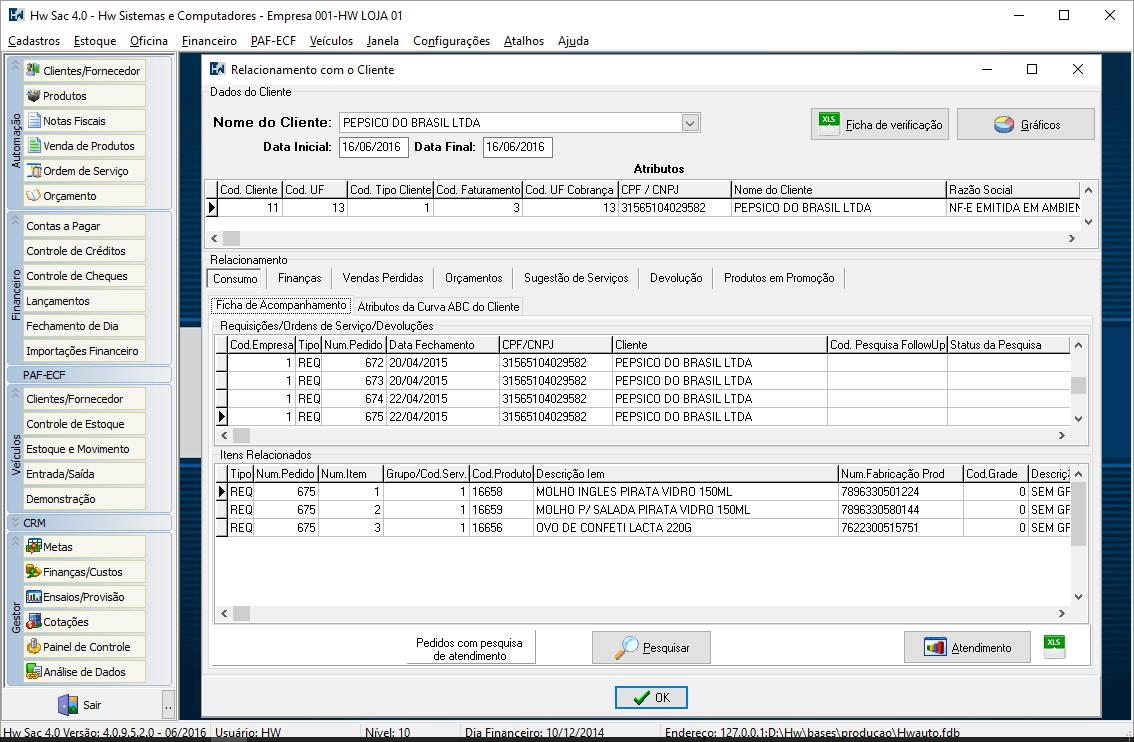Open Ordem de Serviço
The height and width of the screenshot is (742, 1134).
pos(85,171)
